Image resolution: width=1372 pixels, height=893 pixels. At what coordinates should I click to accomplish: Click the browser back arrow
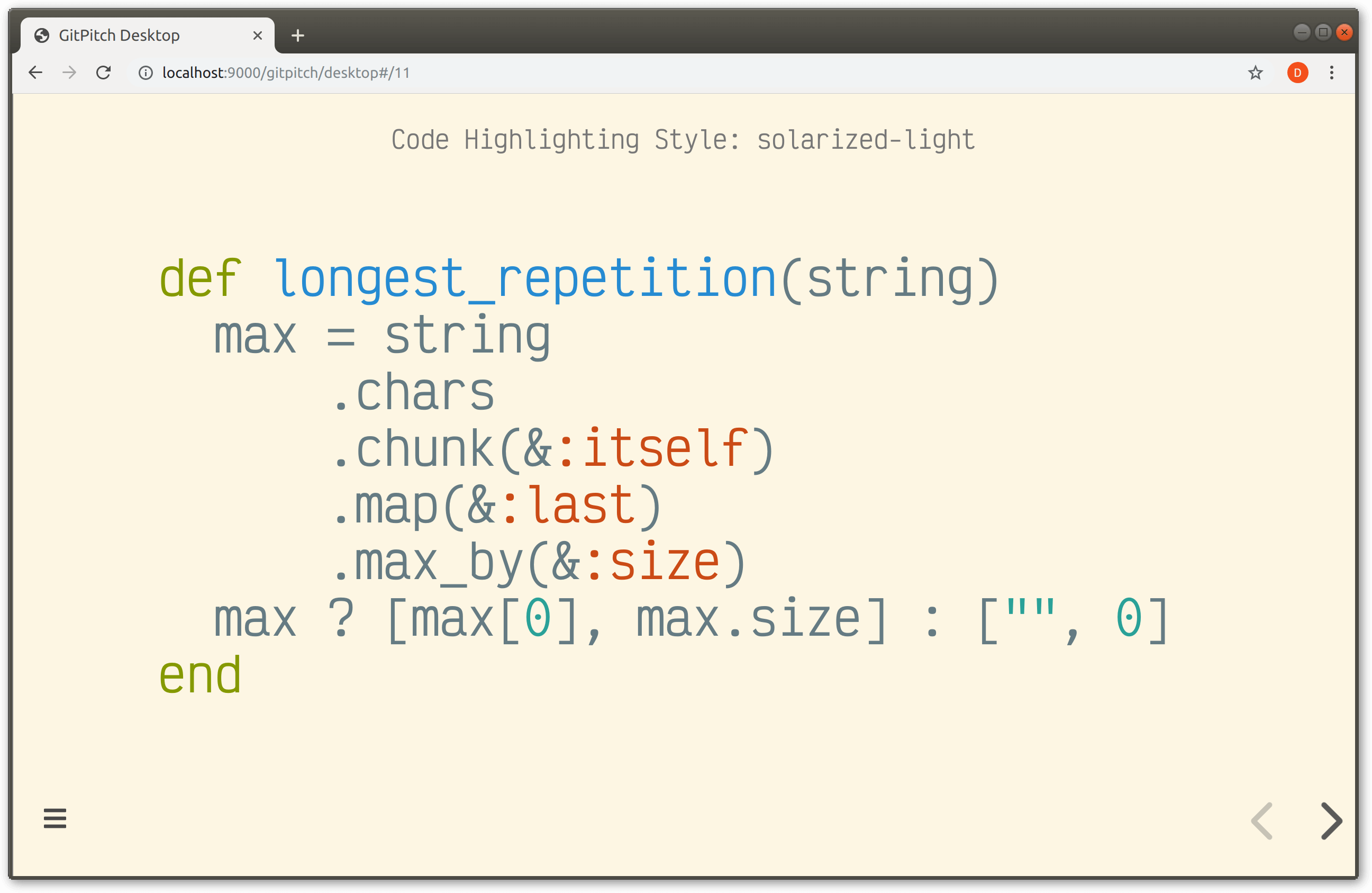point(36,73)
